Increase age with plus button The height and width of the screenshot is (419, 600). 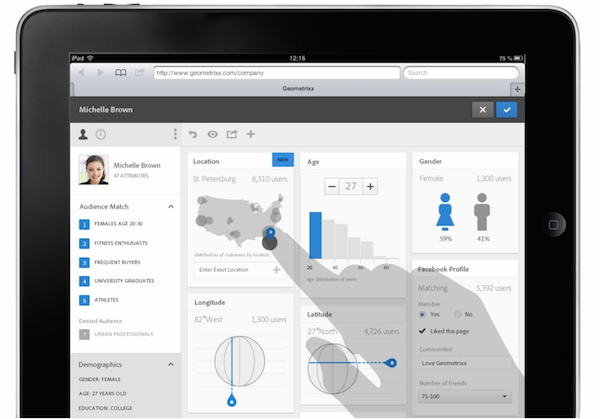click(x=370, y=187)
